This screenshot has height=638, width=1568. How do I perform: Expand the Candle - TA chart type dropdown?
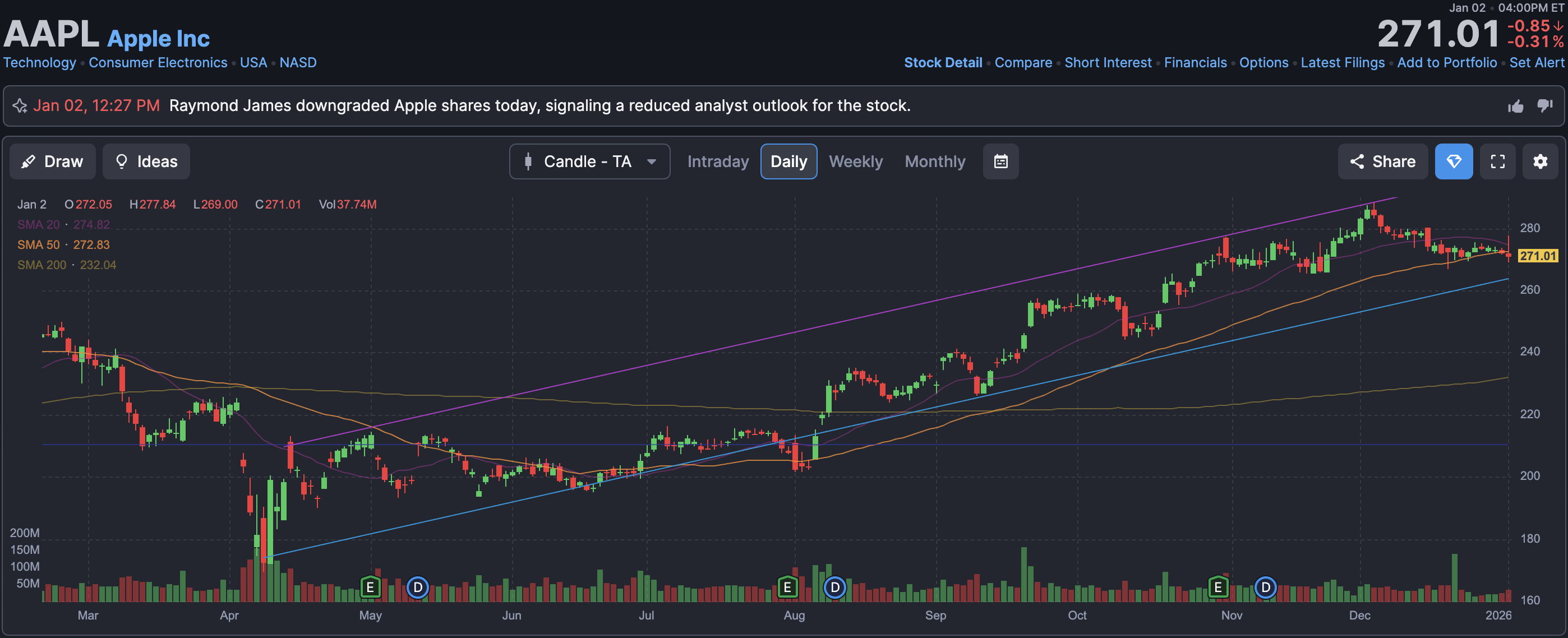589,161
